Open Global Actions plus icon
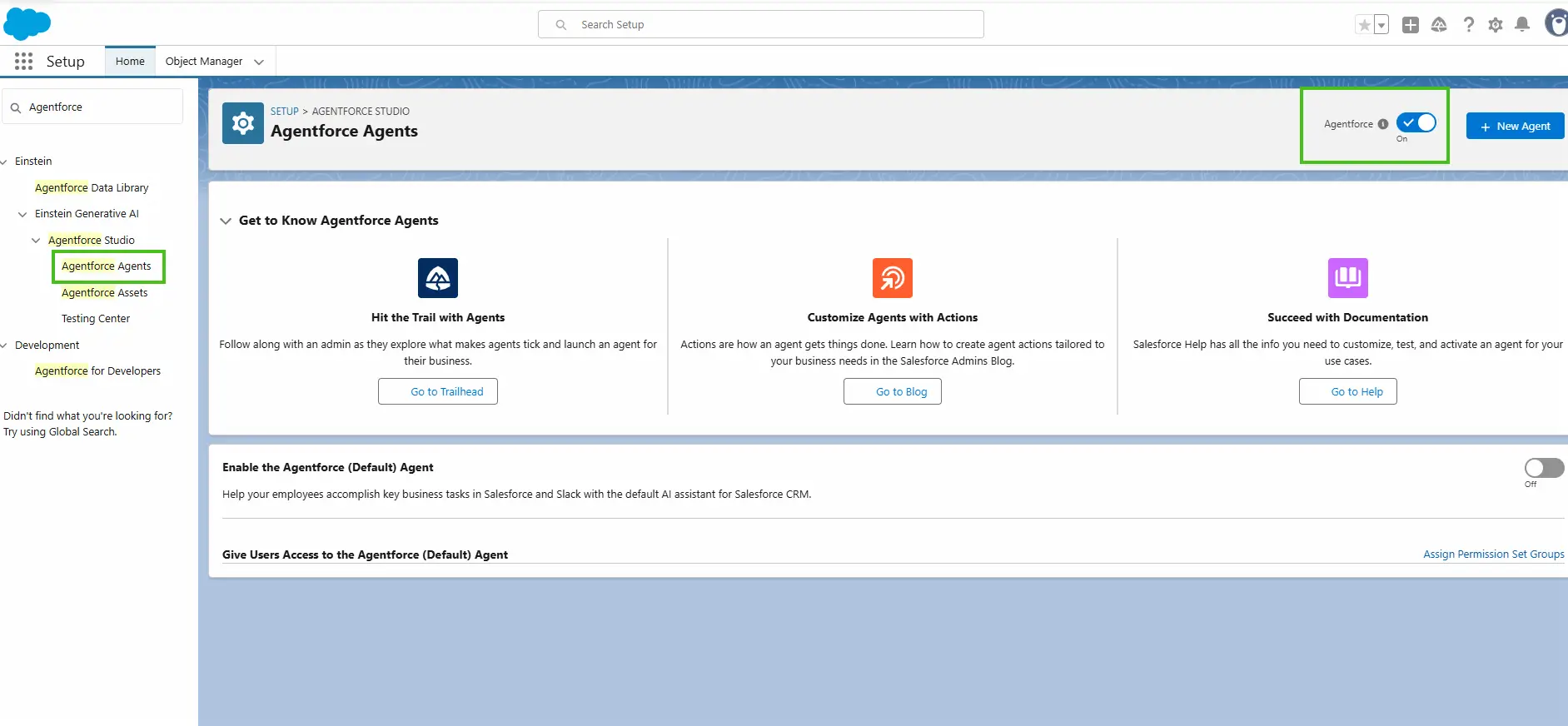The image size is (1568, 726). click(1410, 25)
